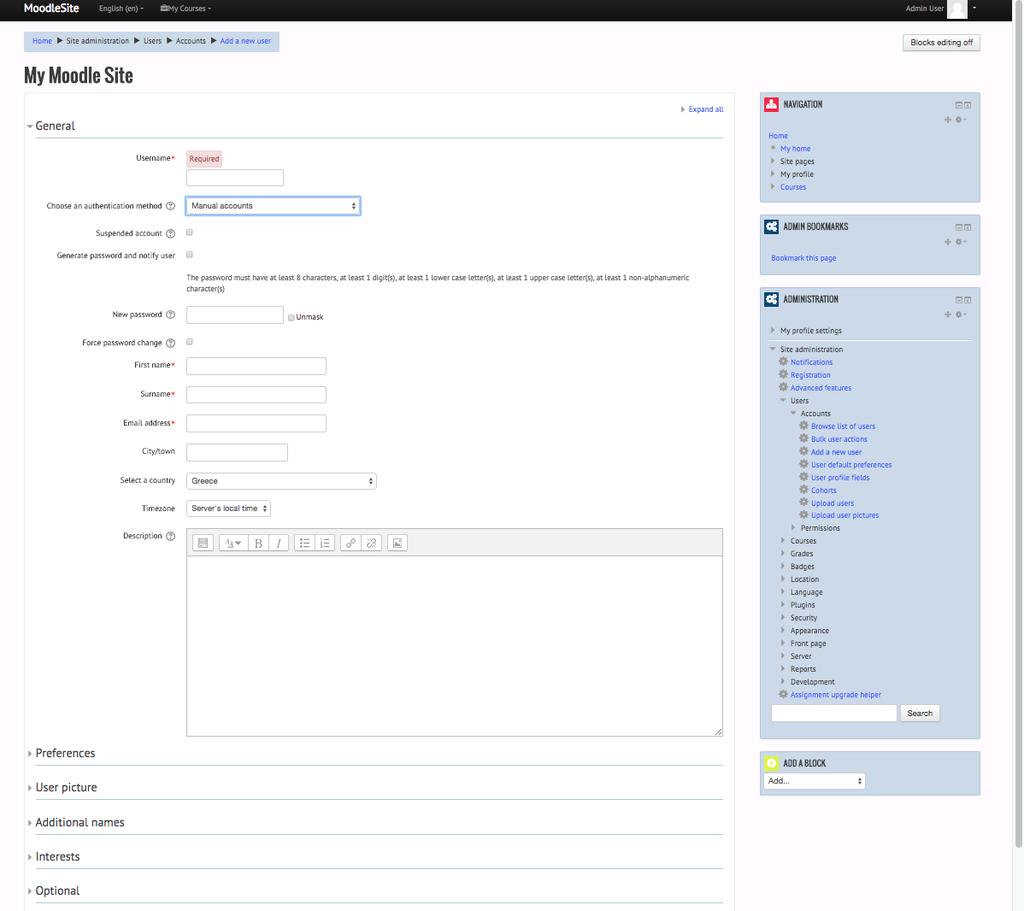Insert unordered bullet list in Description
1024x911 pixels.
(x=304, y=543)
